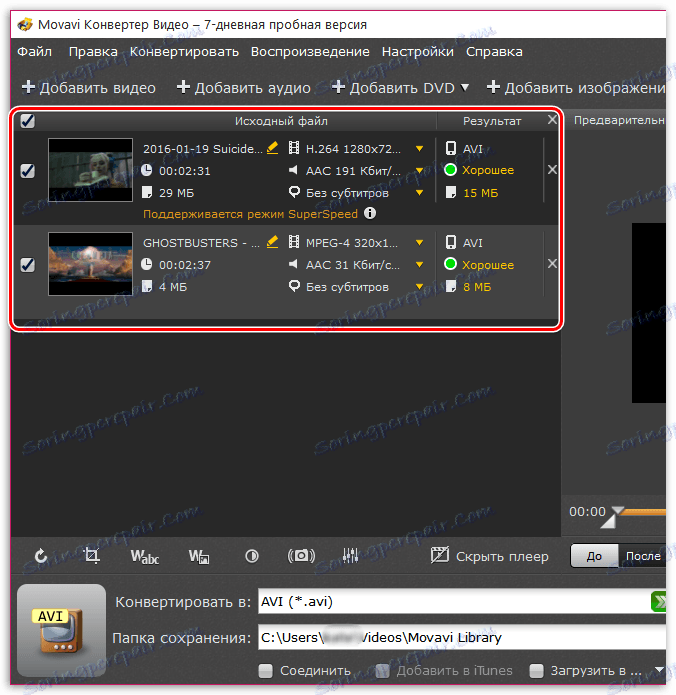
Task: Expand subtitles dropdown for GHOSTBUSTERS video
Action: pyautogui.click(x=419, y=287)
